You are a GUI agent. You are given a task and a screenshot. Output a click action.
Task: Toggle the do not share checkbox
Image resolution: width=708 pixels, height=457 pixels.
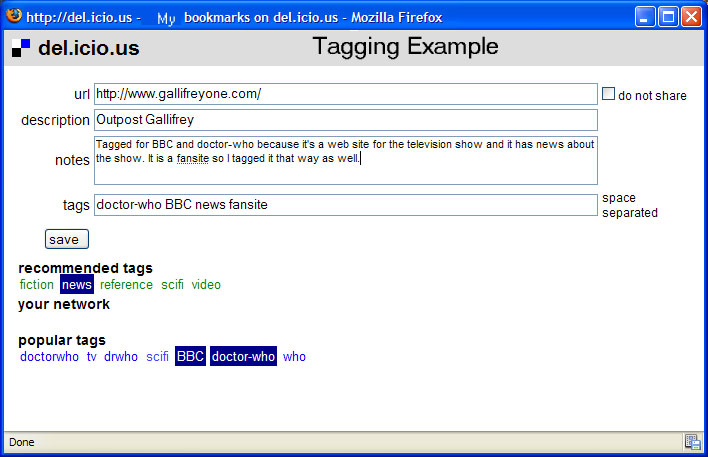608,94
